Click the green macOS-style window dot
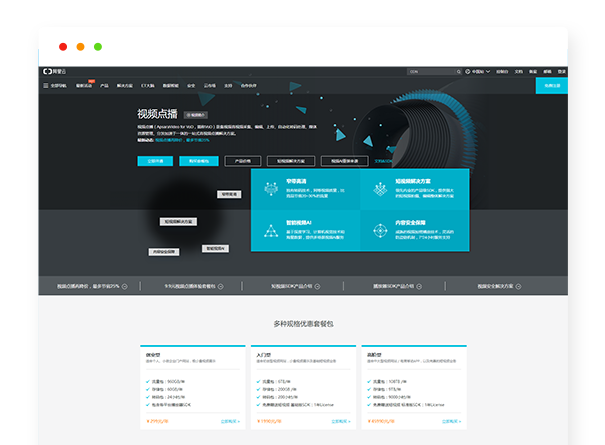 tap(97, 47)
